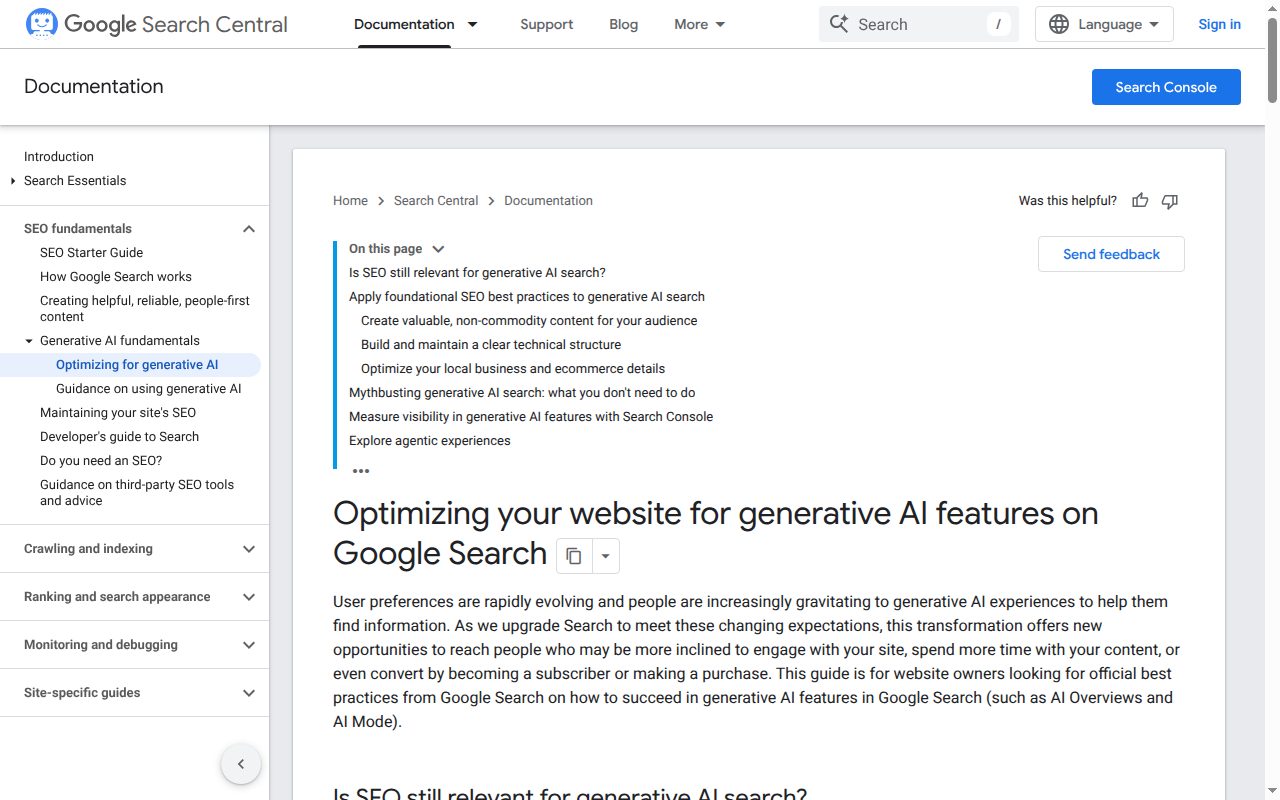This screenshot has height=800, width=1280.
Task: Click the thumbs down not helpful icon
Action: point(1170,201)
